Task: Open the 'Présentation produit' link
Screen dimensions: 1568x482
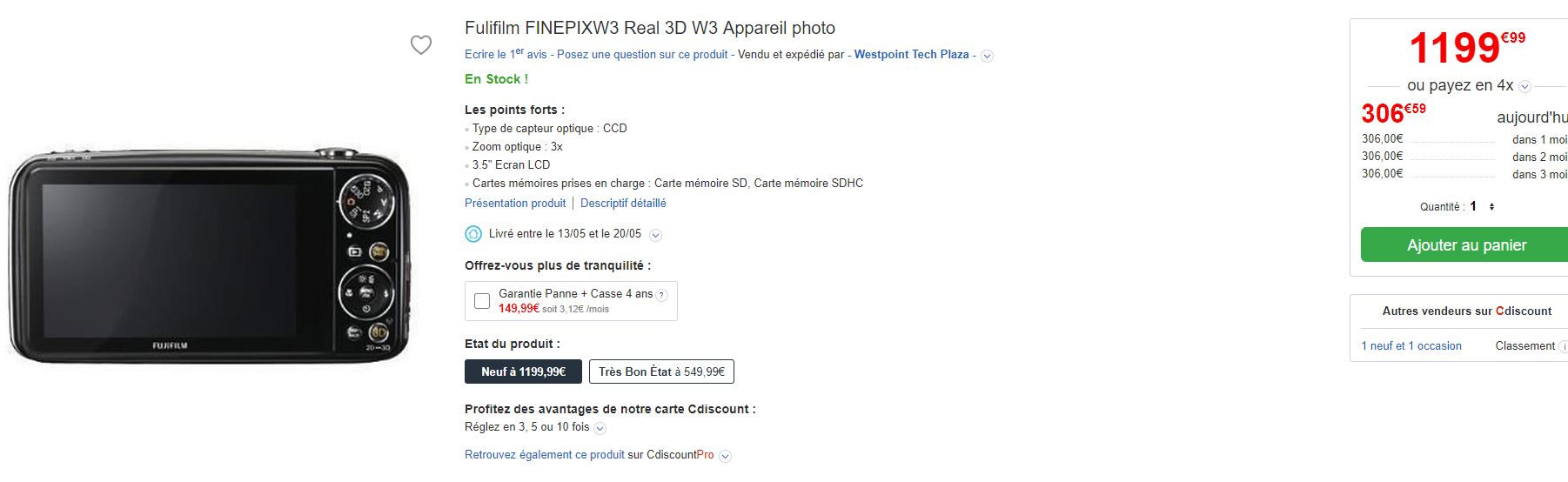Action: click(515, 203)
